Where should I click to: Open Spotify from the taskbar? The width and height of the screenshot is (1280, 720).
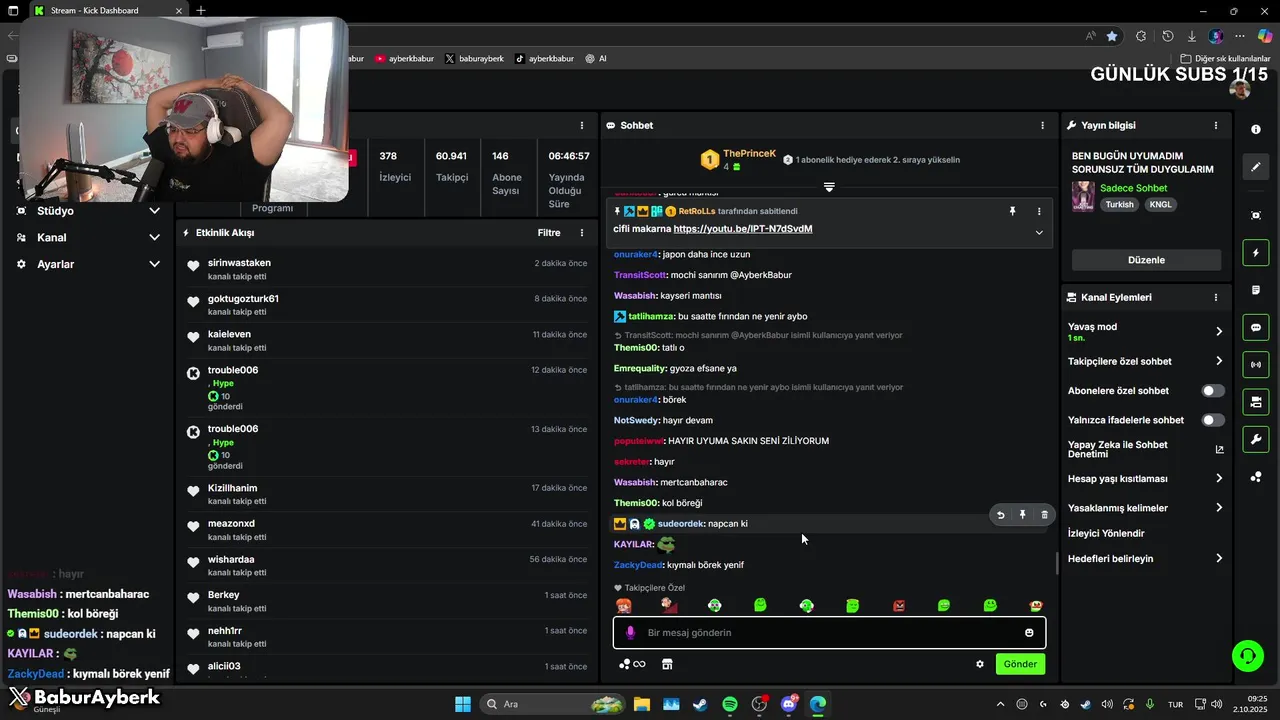(730, 704)
